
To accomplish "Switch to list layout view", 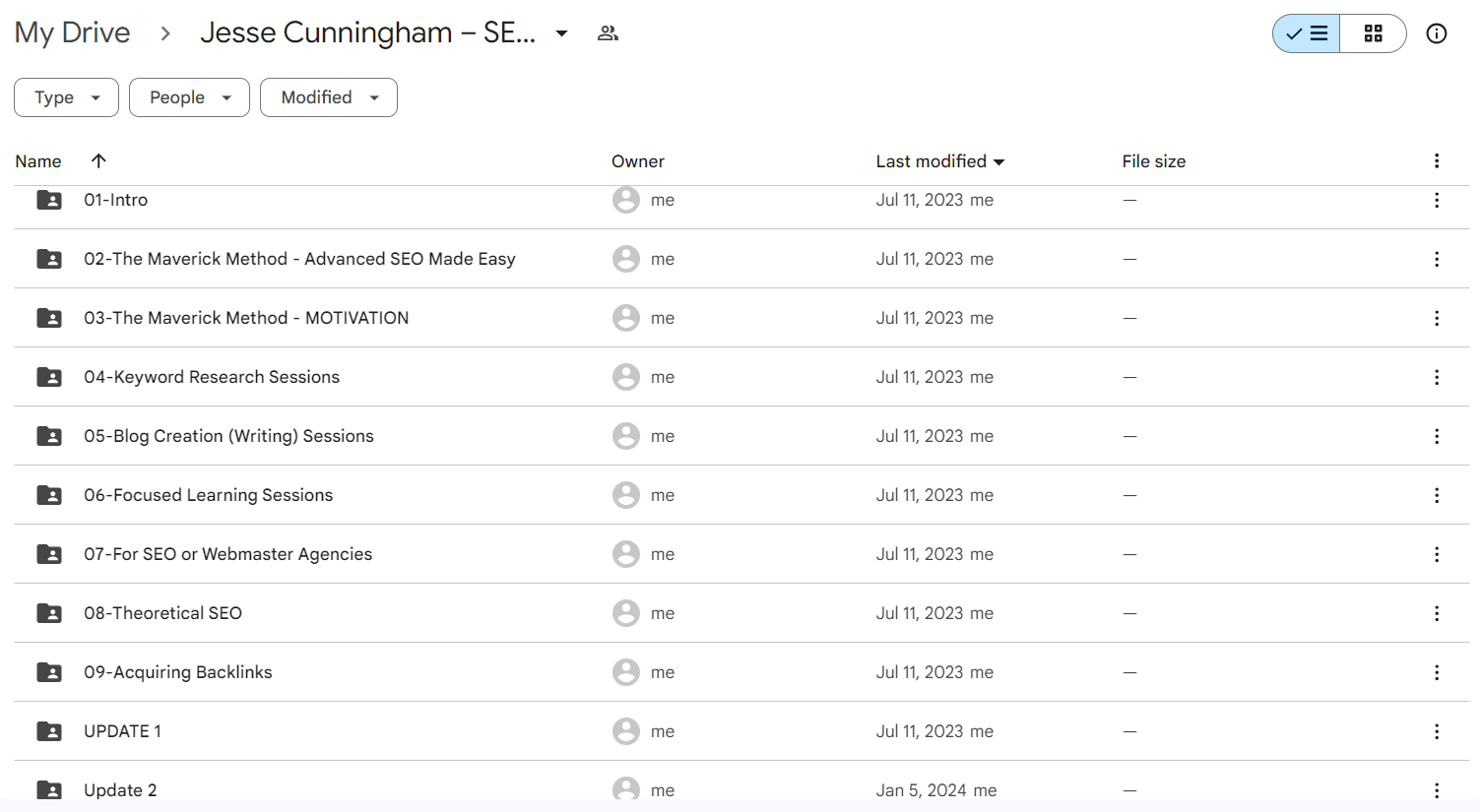I will coord(1306,33).
